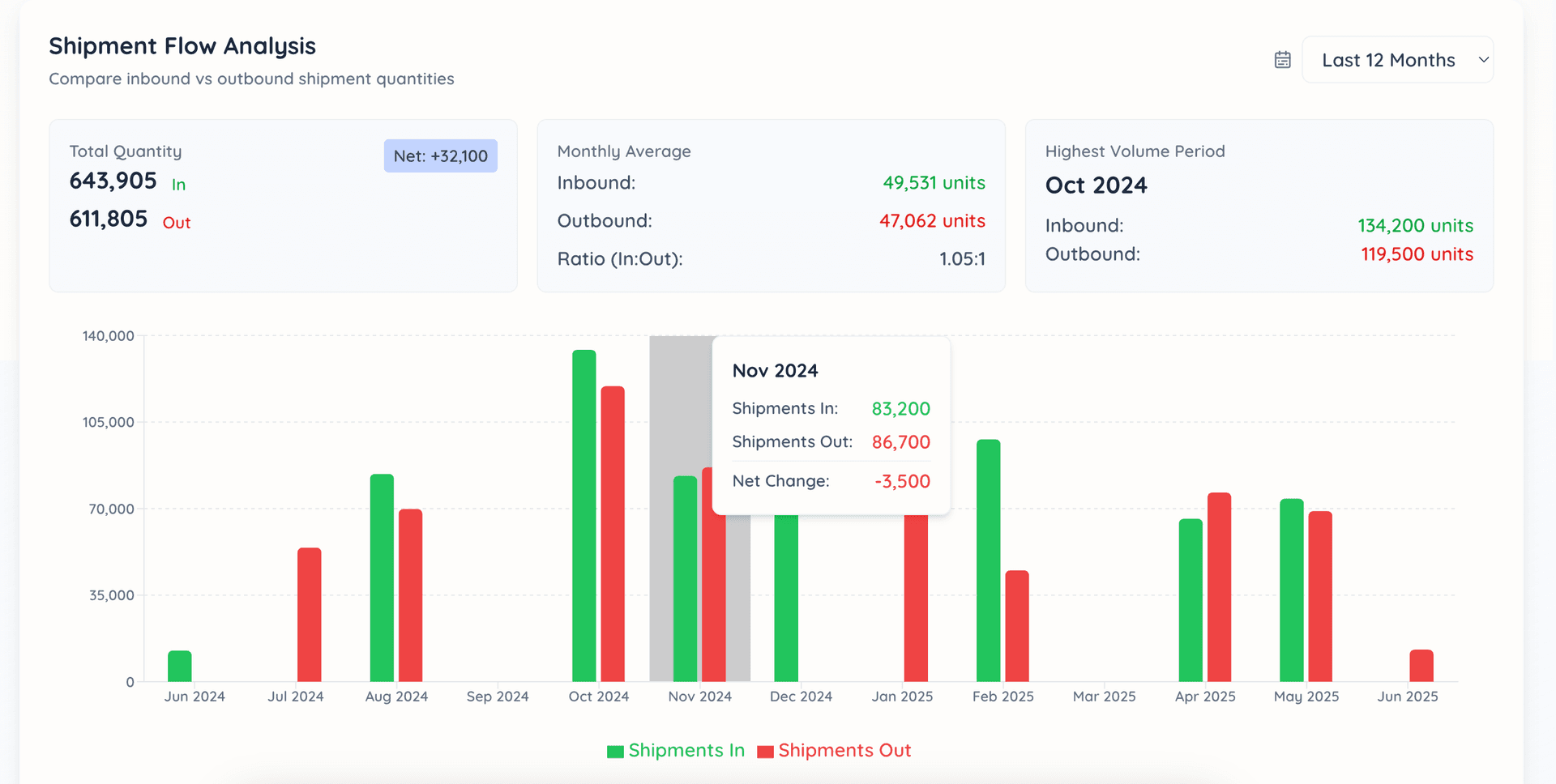
Task: Click the green Shipments In legend swatch
Action: [x=615, y=752]
